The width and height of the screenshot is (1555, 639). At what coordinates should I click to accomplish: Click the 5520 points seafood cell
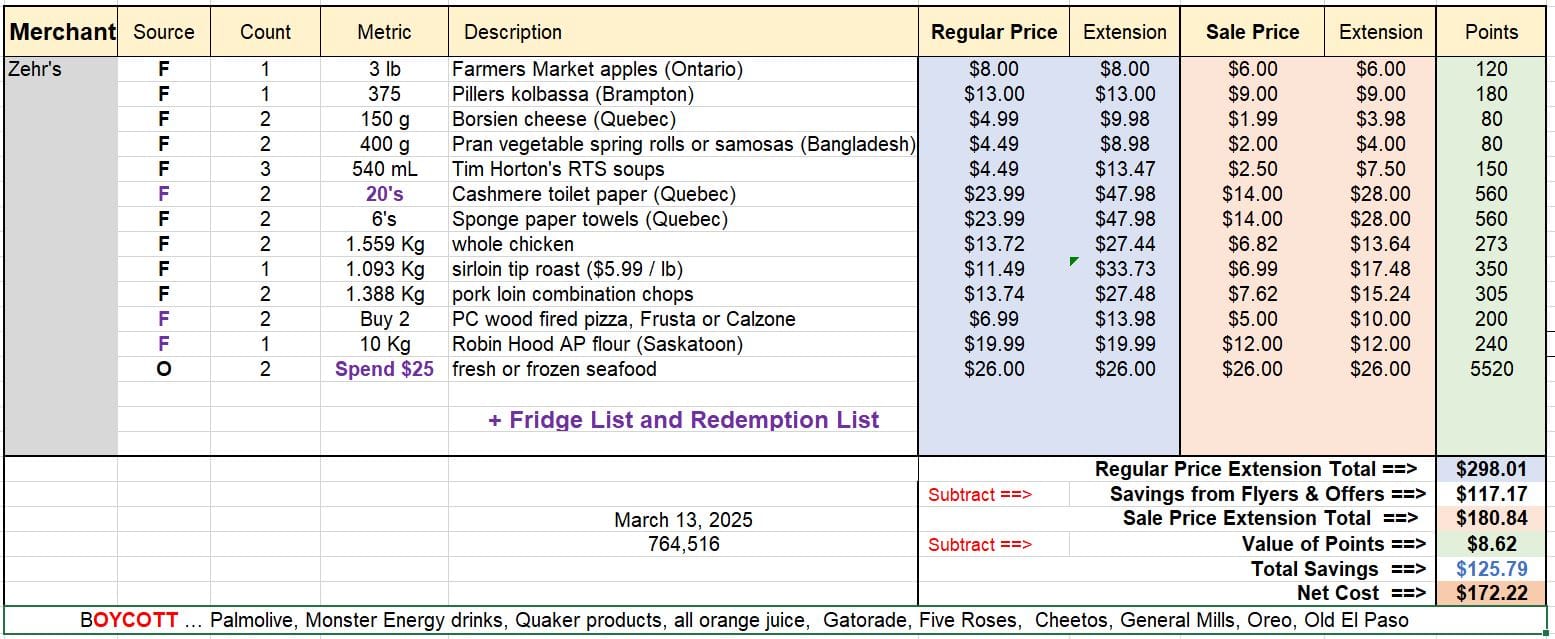pos(1491,369)
